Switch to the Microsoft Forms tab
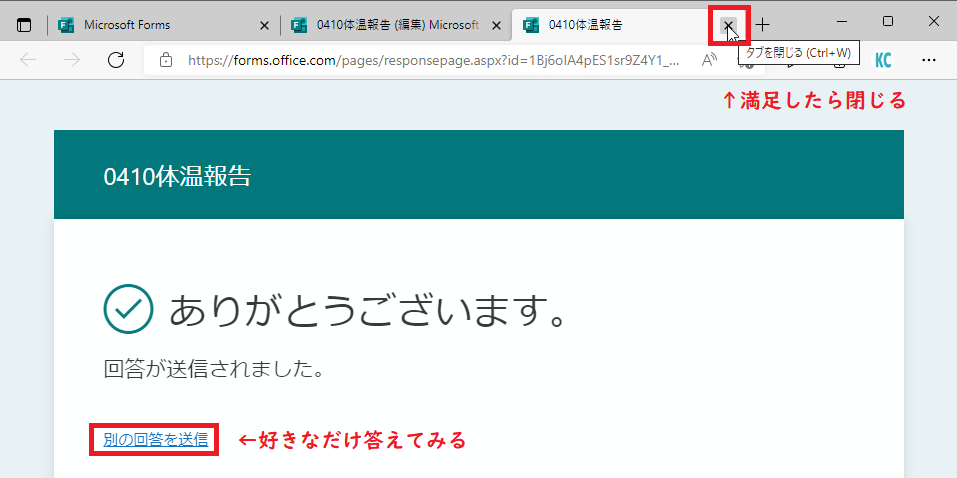957x478 pixels. (x=164, y=25)
